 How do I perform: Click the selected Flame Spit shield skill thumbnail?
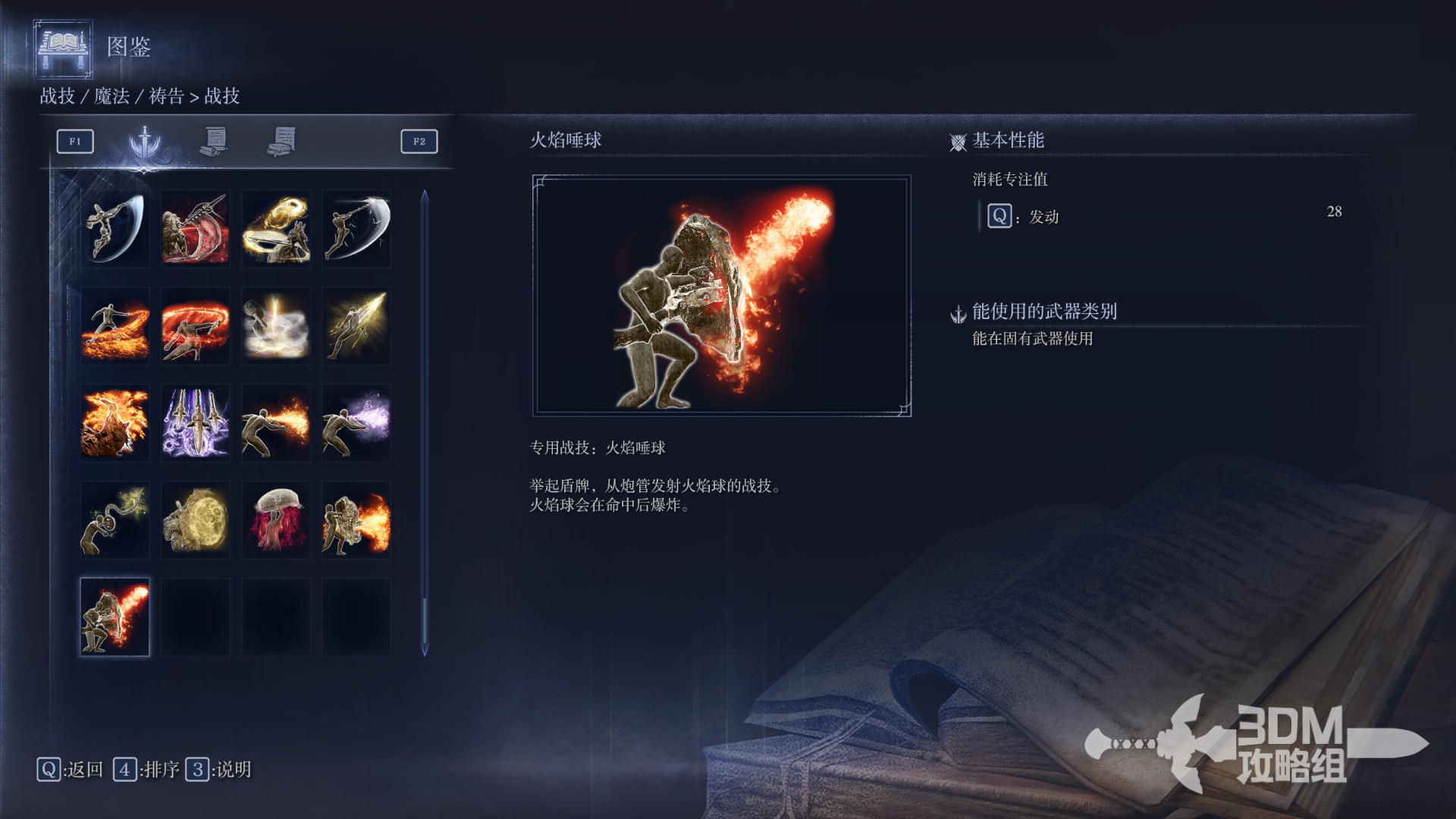coord(115,617)
